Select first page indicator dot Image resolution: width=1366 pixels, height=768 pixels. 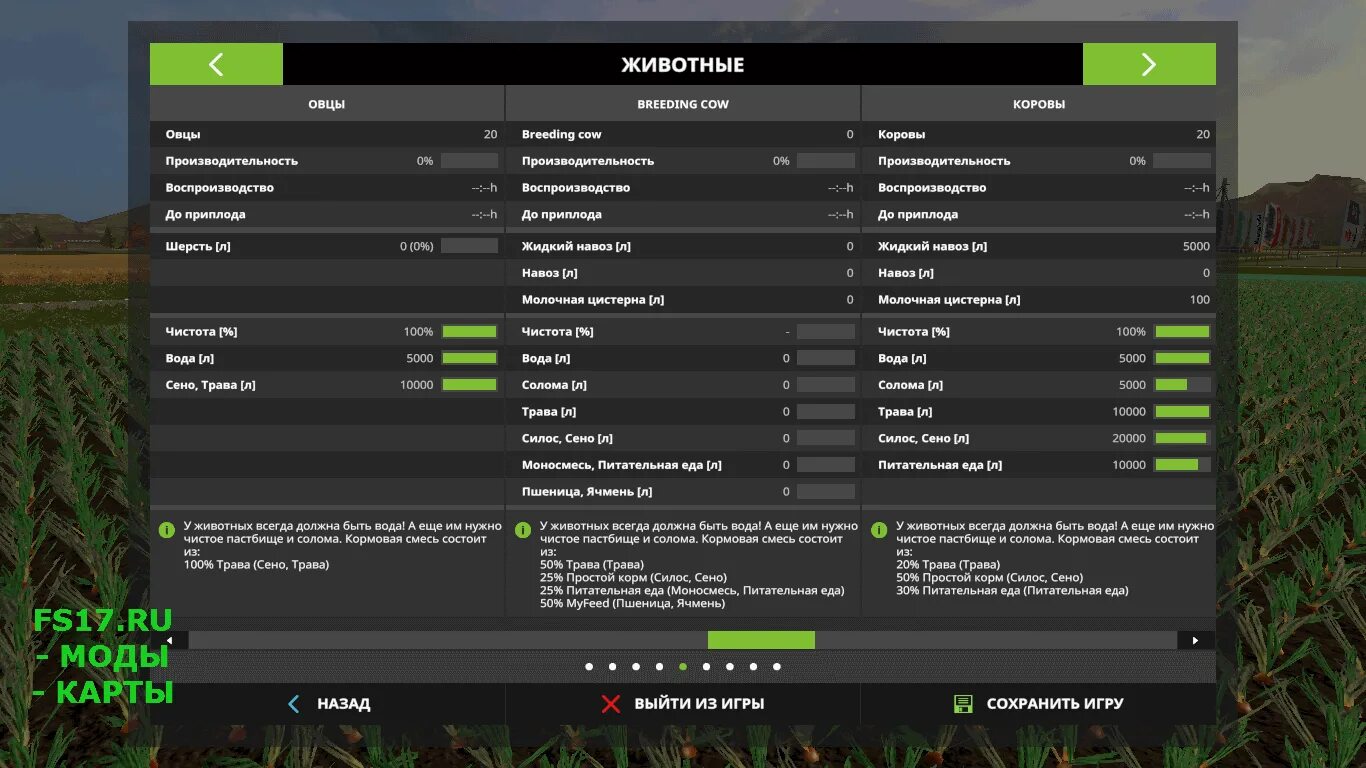[589, 666]
